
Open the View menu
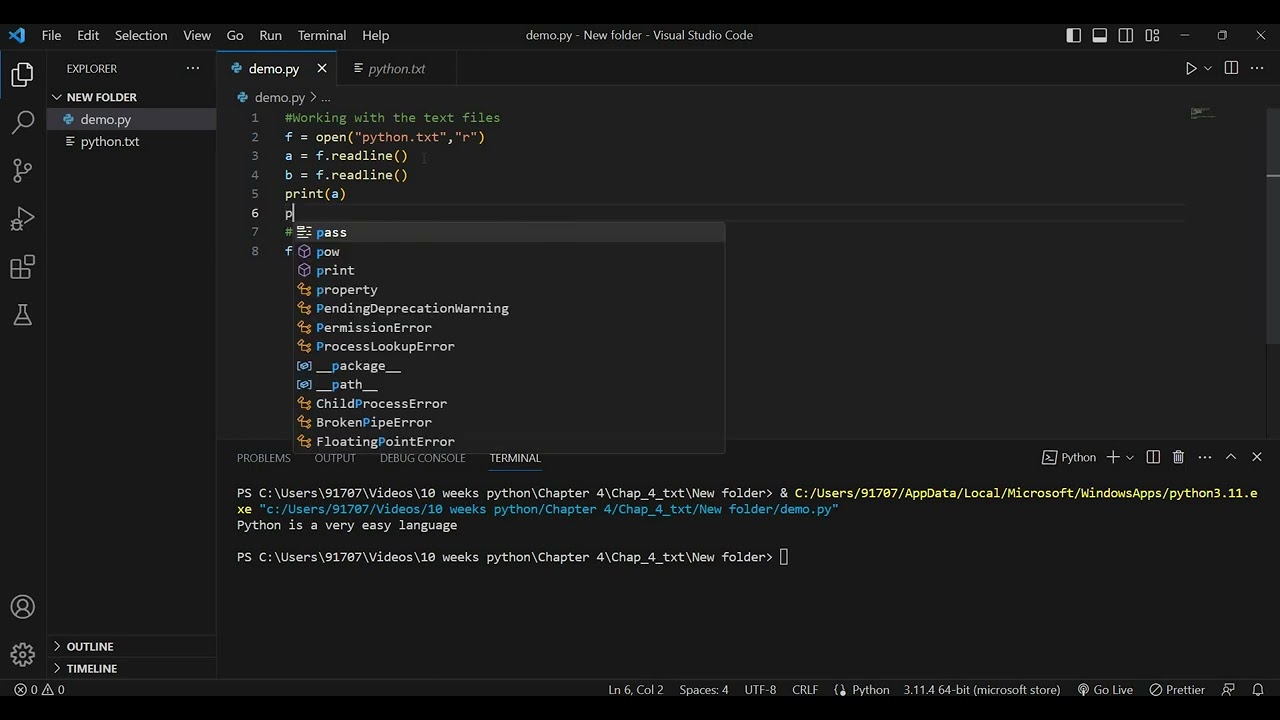(197, 35)
